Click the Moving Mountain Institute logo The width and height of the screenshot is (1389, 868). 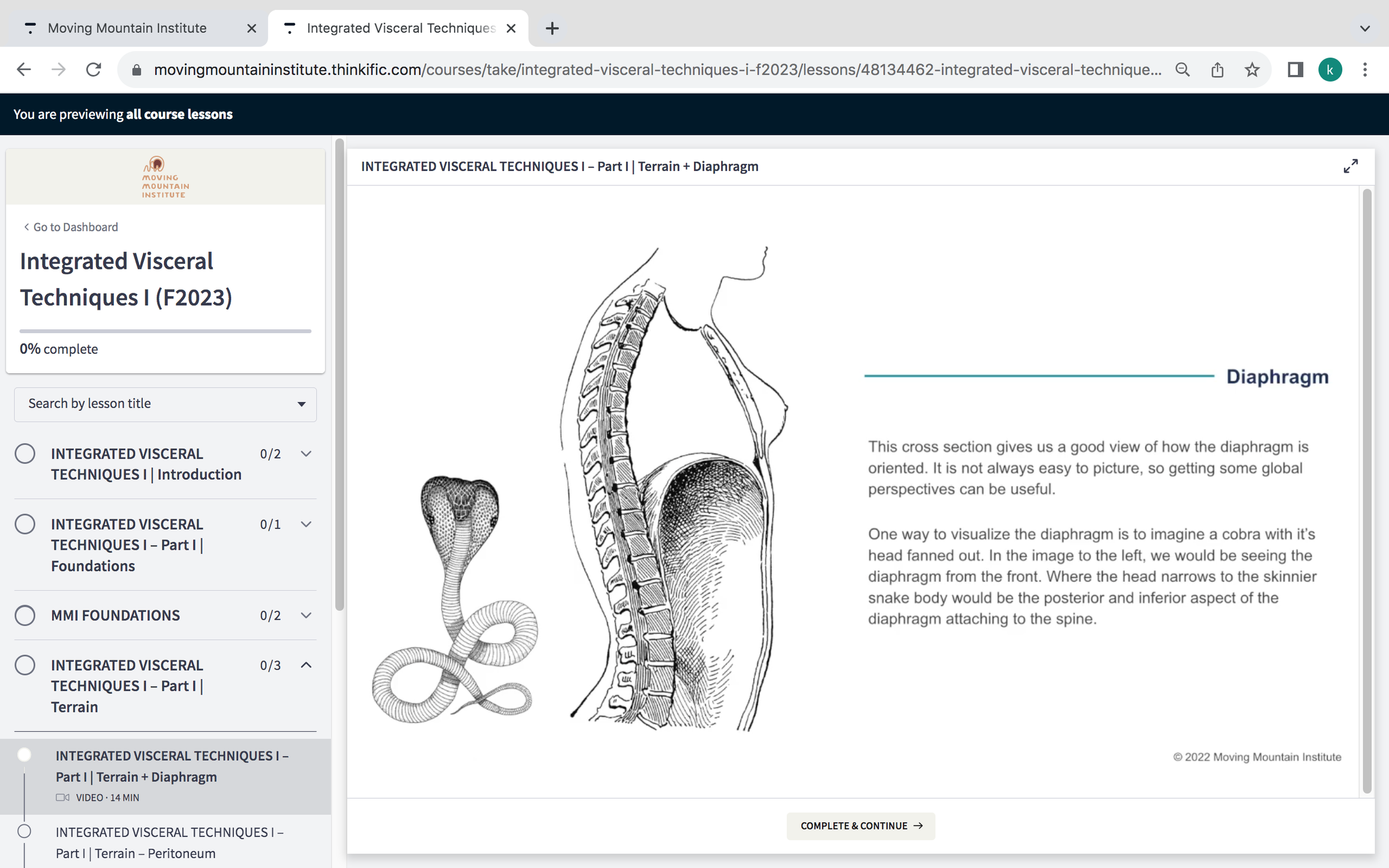pyautogui.click(x=165, y=177)
